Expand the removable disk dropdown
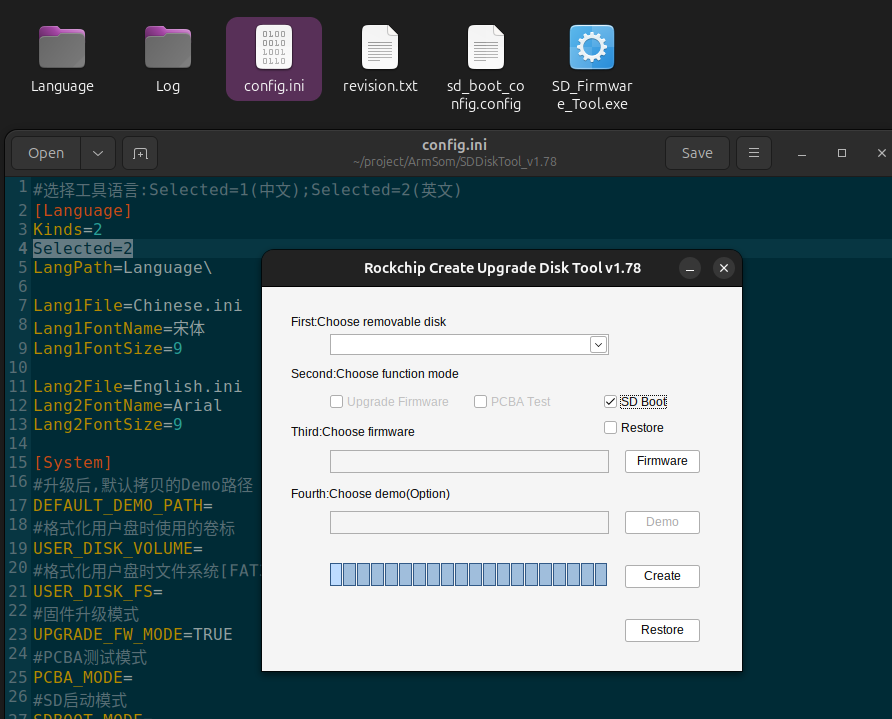This screenshot has height=719, width=892. 598,345
